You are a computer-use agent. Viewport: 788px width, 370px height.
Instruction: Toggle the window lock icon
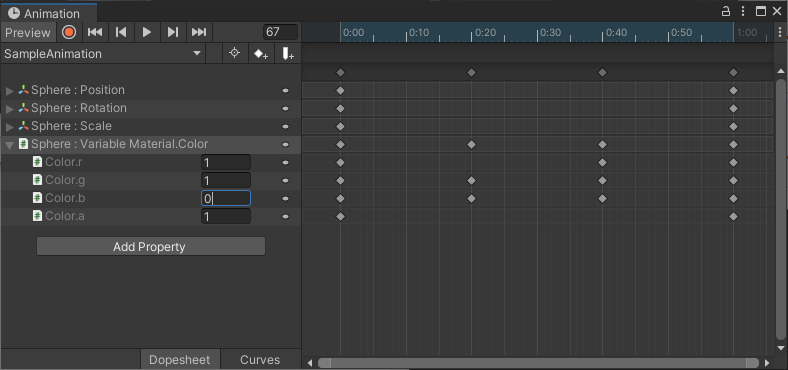pos(726,12)
